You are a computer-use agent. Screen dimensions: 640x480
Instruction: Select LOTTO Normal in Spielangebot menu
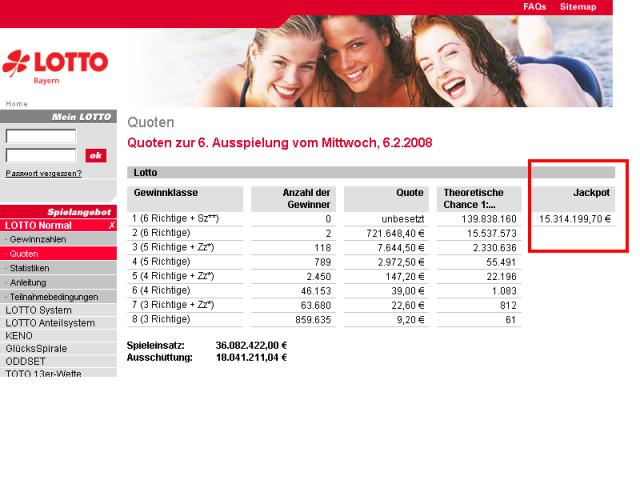(58, 225)
